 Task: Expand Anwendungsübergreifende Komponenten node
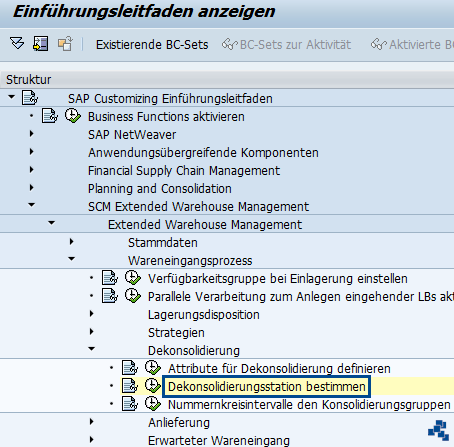click(x=32, y=152)
